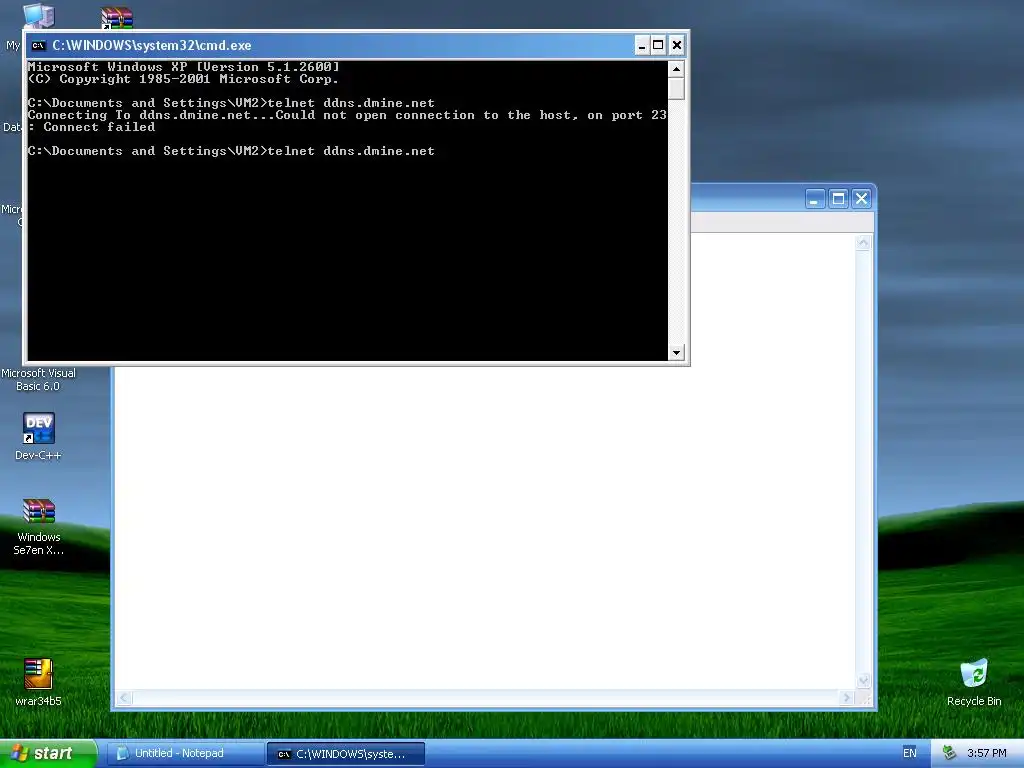Select the C:\WINDOWS\syste... taskbar button

346,754
